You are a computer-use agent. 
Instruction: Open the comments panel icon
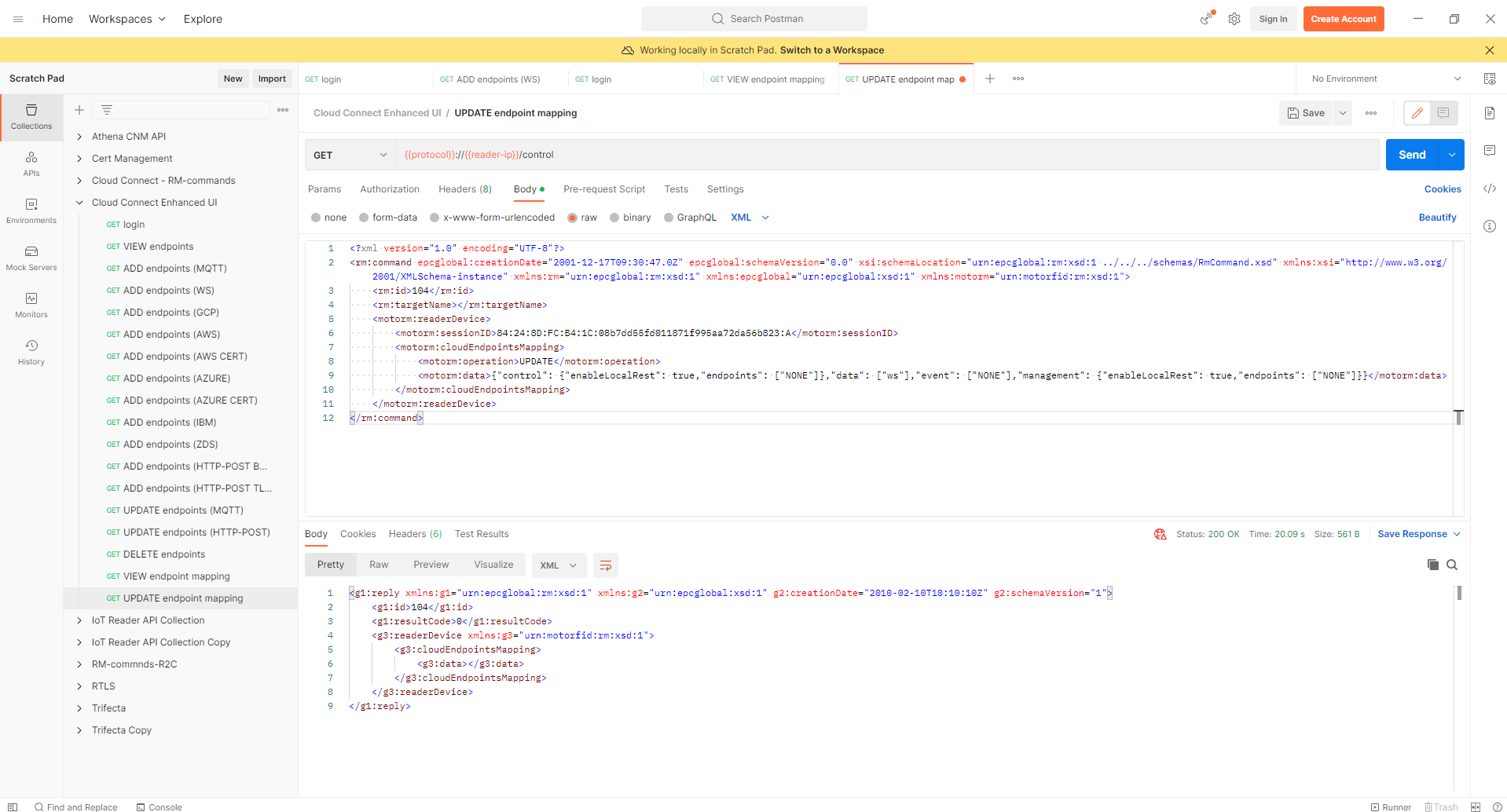coord(1490,151)
